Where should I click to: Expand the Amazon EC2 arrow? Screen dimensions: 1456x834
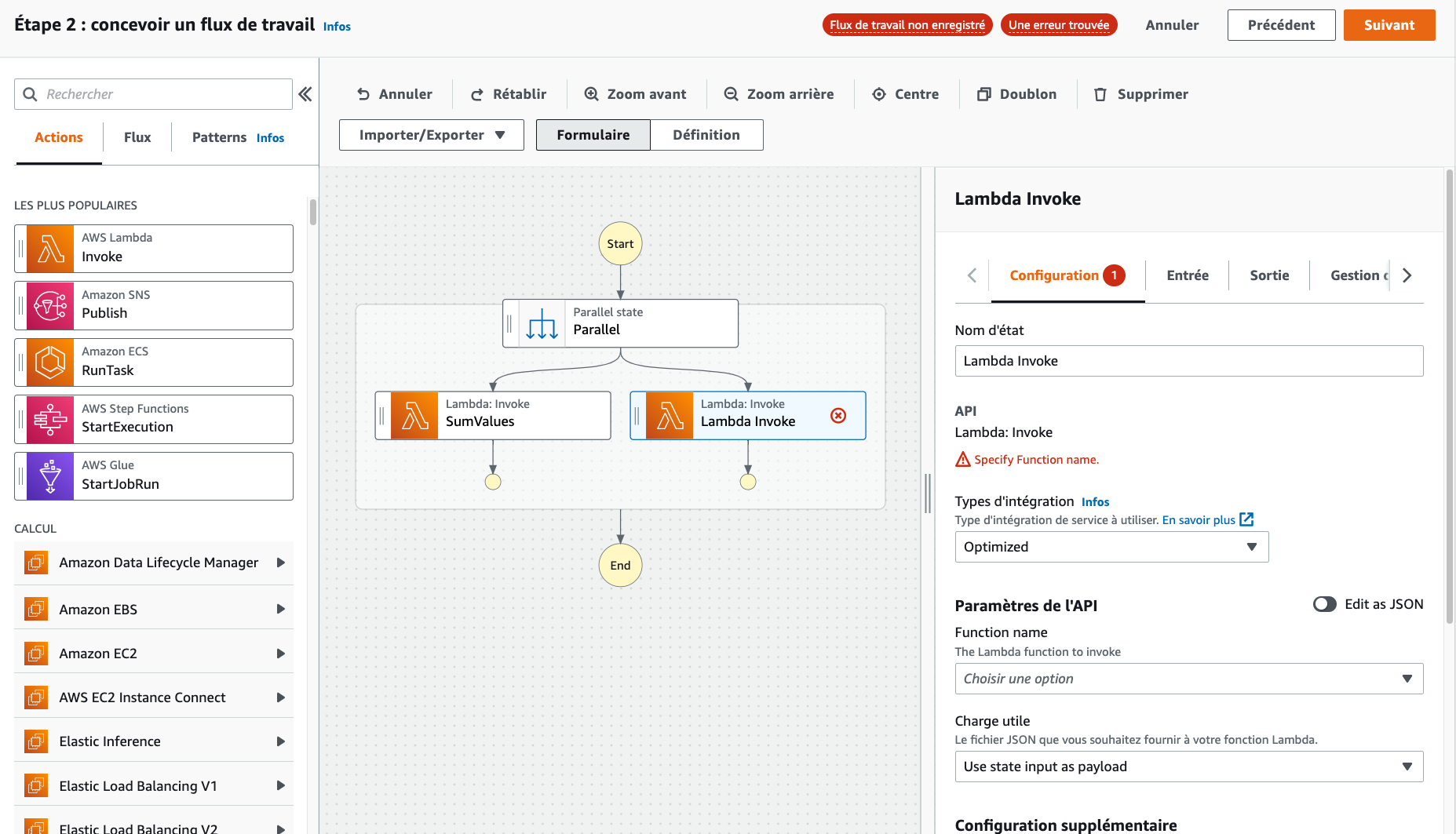click(x=280, y=654)
